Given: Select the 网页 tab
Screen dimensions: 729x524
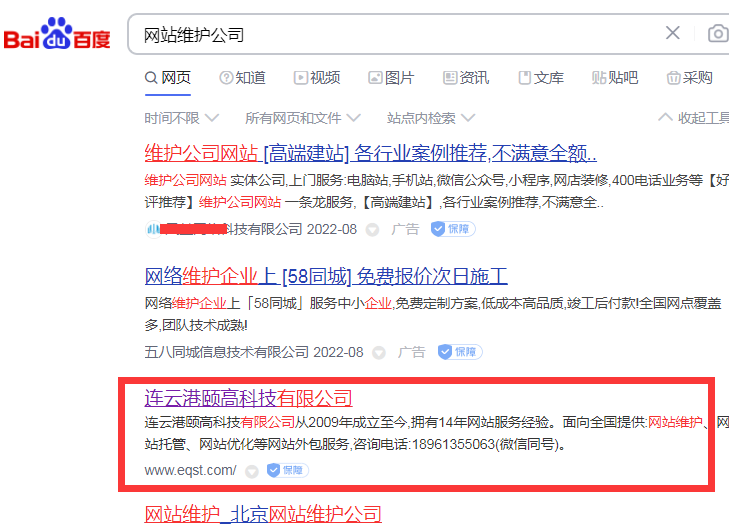Looking at the screenshot, I should pyautogui.click(x=168, y=78).
